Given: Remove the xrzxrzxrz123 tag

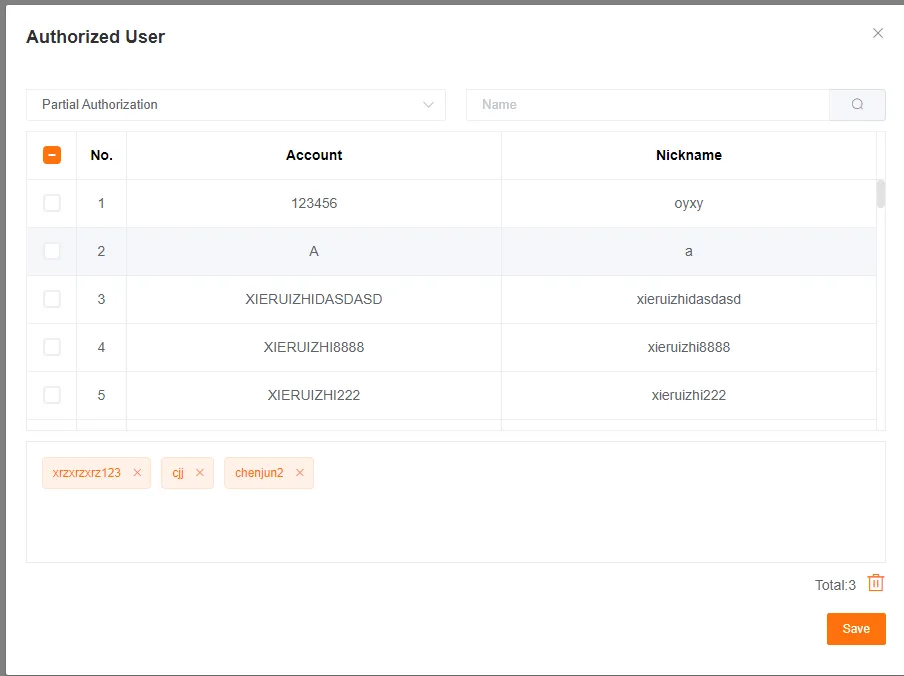Looking at the screenshot, I should pos(137,472).
